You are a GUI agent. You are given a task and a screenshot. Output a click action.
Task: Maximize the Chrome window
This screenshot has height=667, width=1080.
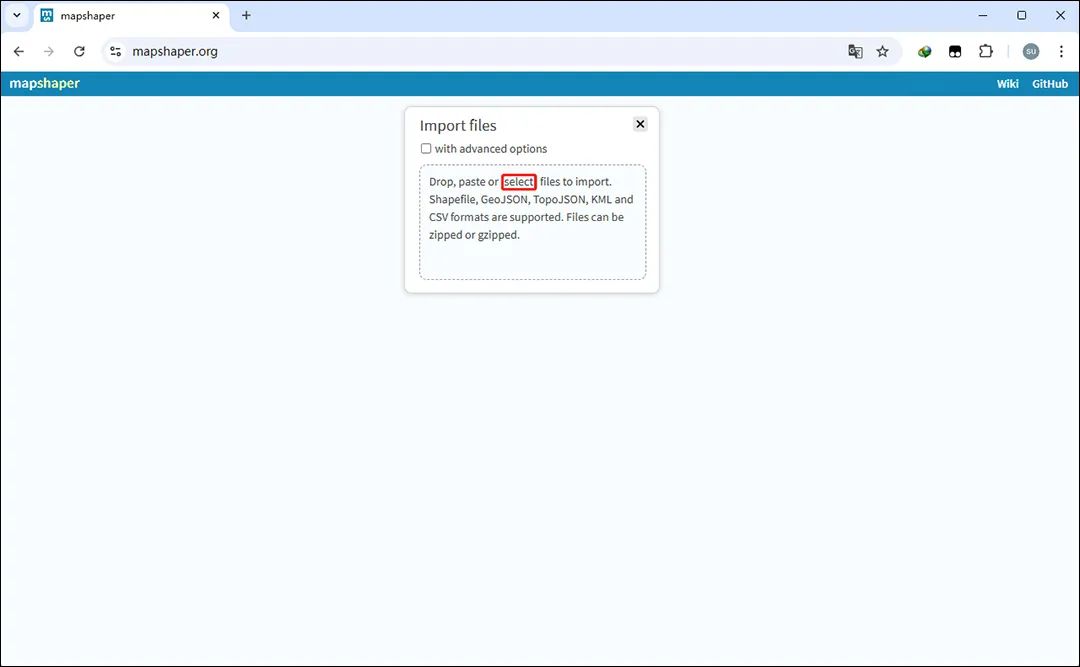coord(1021,15)
